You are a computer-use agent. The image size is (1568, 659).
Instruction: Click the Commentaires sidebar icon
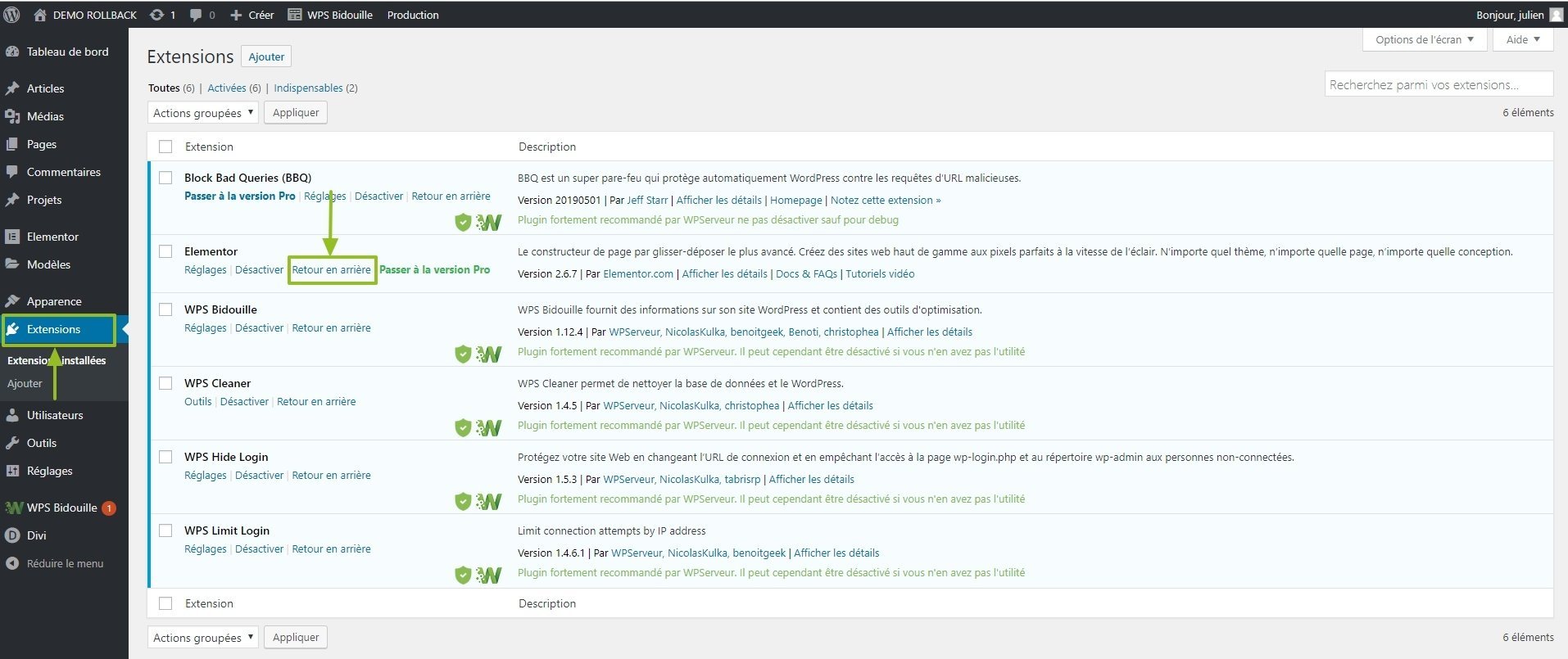point(12,172)
